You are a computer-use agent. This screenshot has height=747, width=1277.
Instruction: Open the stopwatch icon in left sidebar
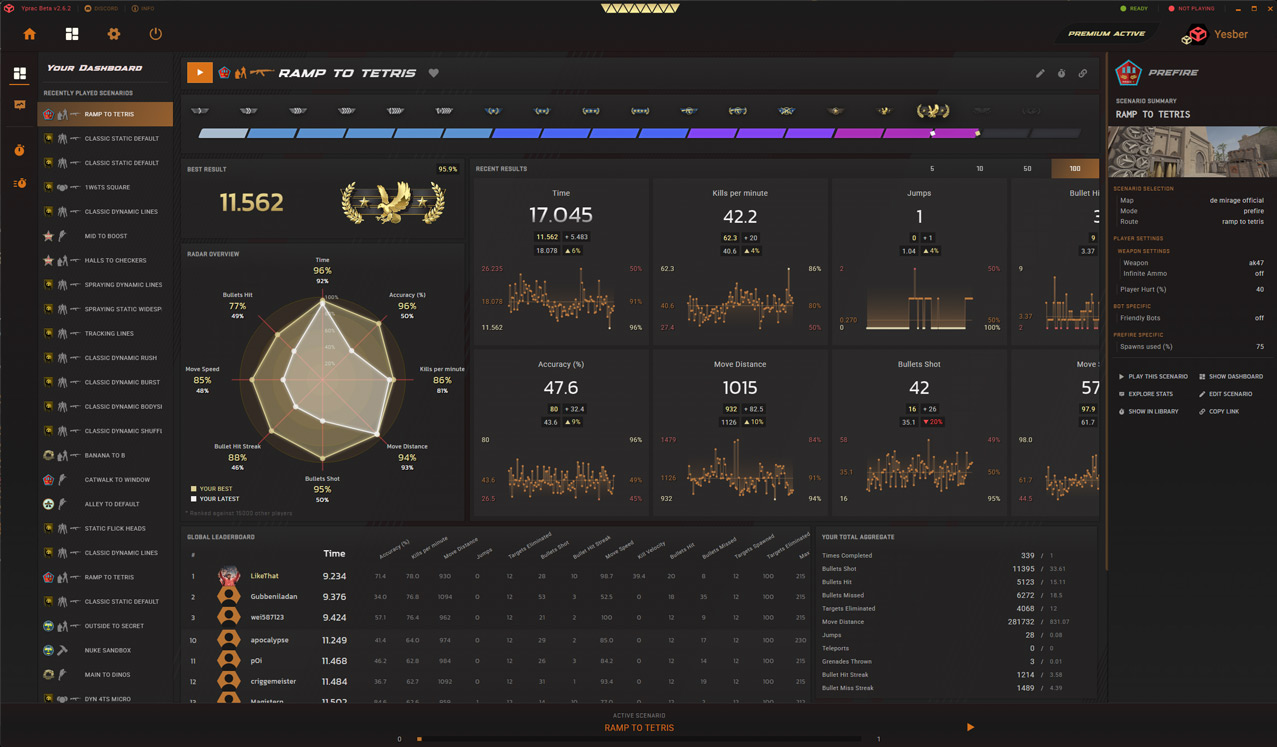click(x=19, y=150)
